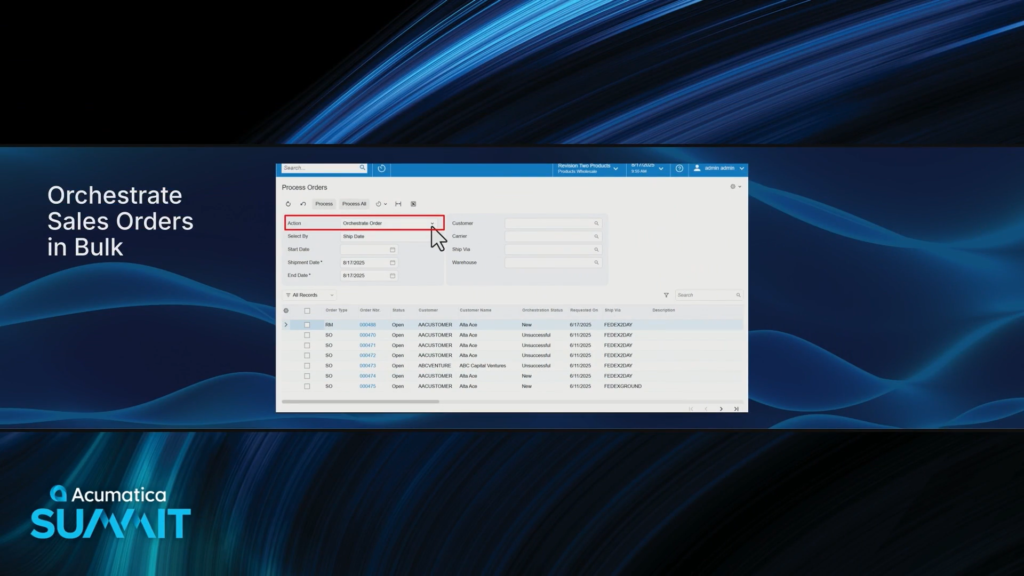Toggle the select-all checkbox in grid header
Image resolution: width=1024 pixels, height=576 pixels.
tap(307, 310)
